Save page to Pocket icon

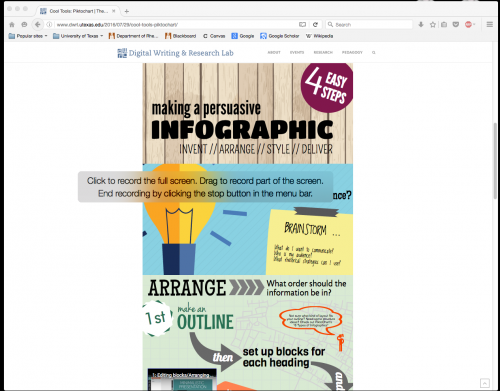point(456,25)
